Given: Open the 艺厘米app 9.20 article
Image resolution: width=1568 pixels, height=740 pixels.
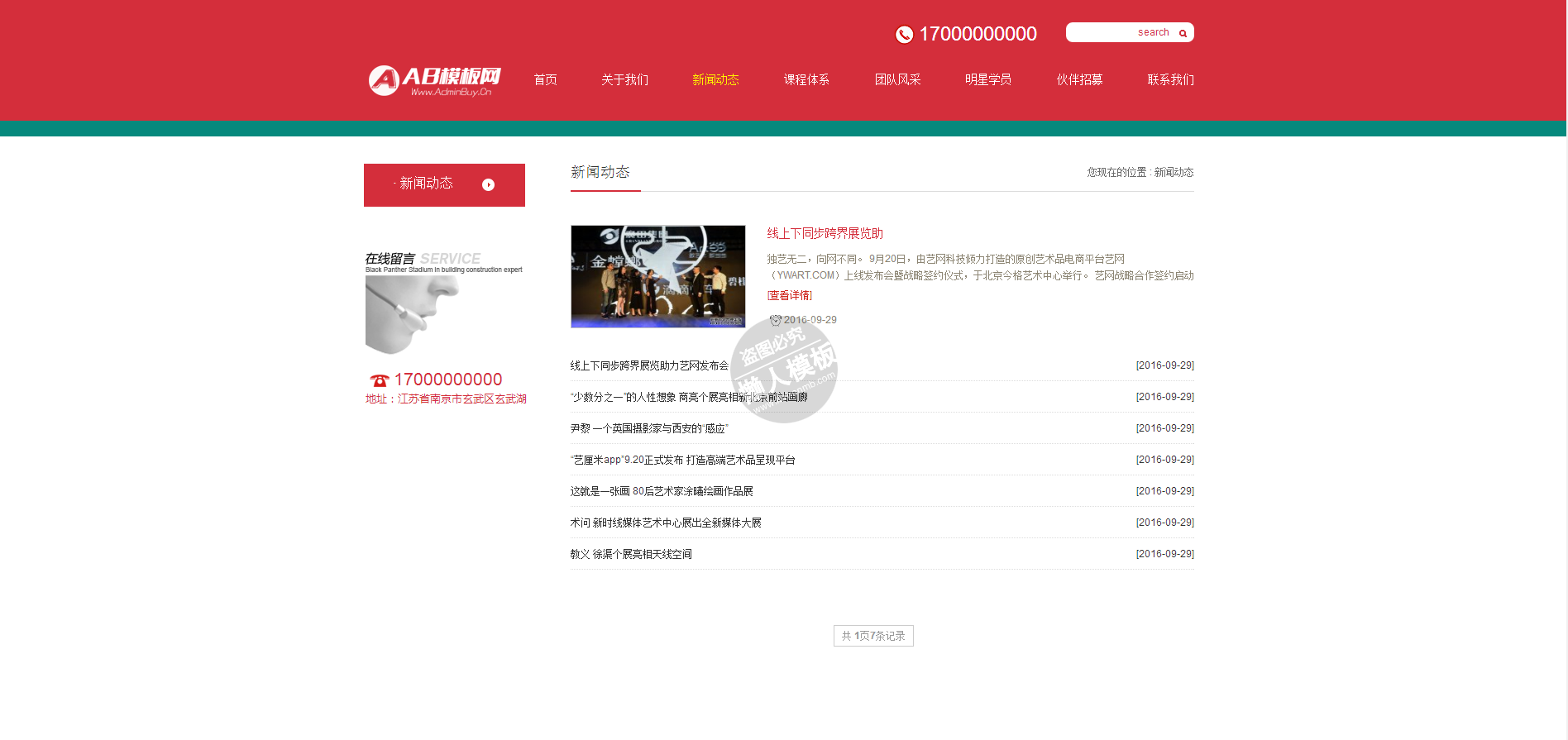Looking at the screenshot, I should coord(682,460).
